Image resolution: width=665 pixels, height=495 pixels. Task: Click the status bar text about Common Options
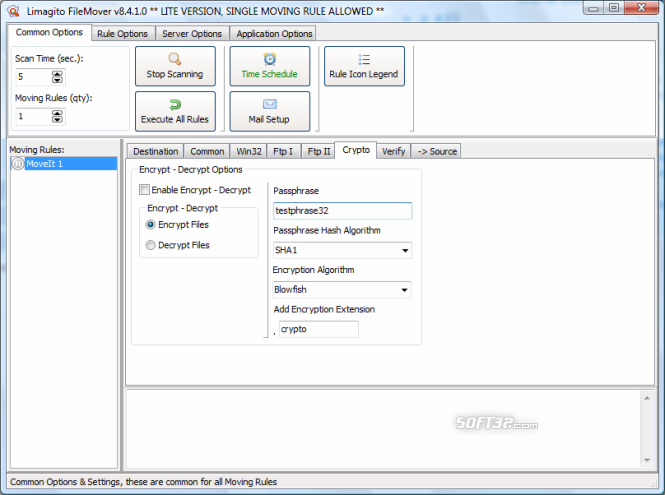click(x=143, y=482)
